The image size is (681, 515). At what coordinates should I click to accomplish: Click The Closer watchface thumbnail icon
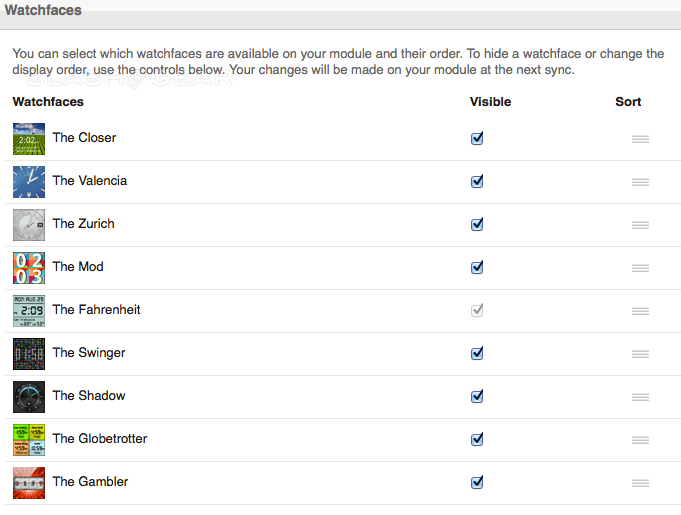pyautogui.click(x=29, y=138)
